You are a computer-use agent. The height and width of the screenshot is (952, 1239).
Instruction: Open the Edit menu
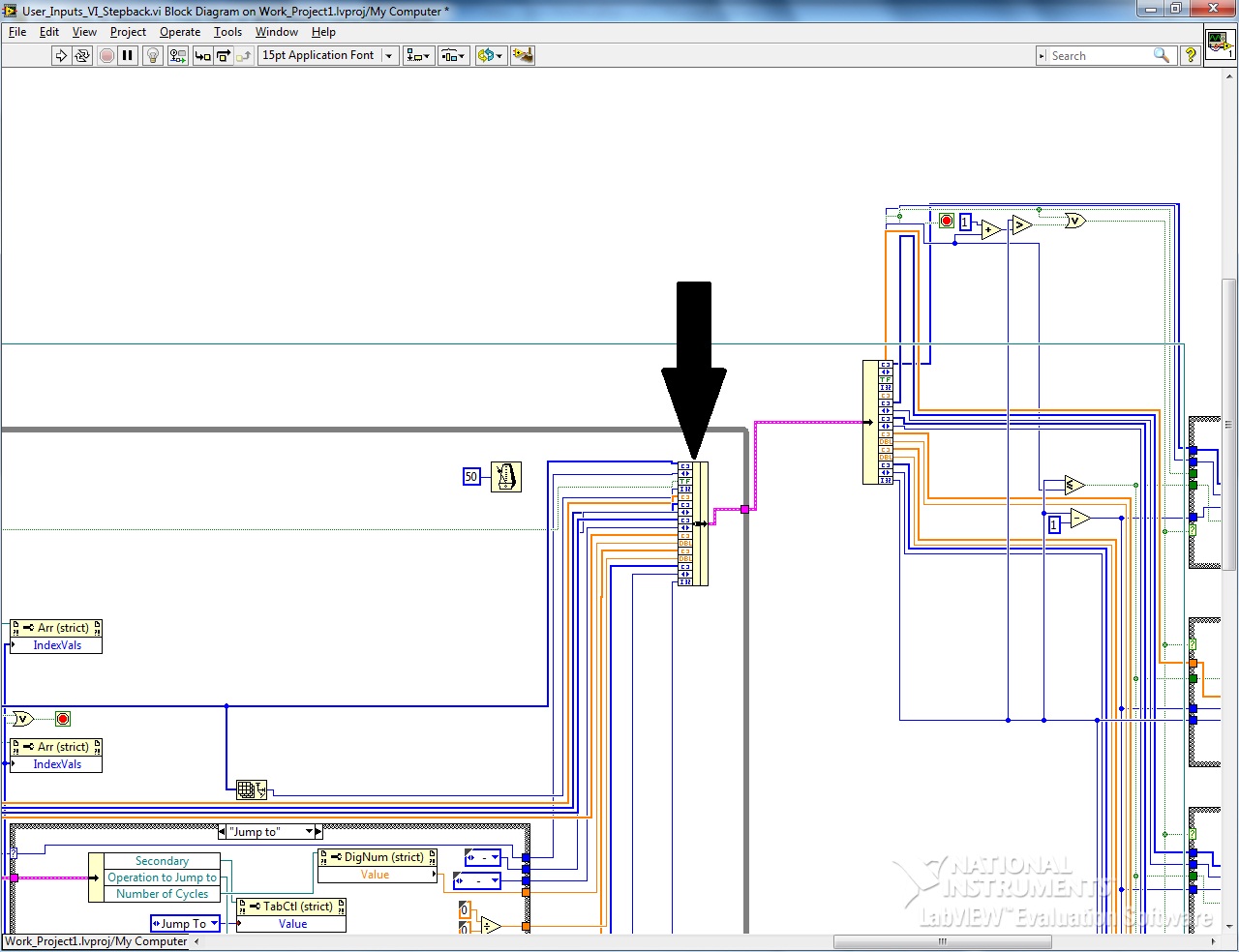pos(49,32)
